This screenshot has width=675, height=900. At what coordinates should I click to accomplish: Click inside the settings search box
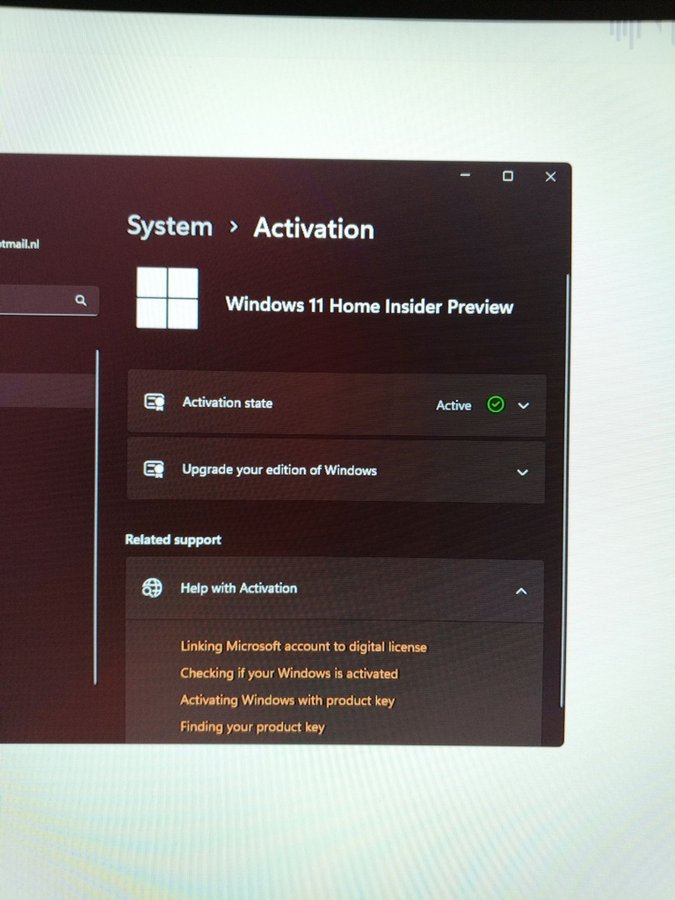(35, 300)
